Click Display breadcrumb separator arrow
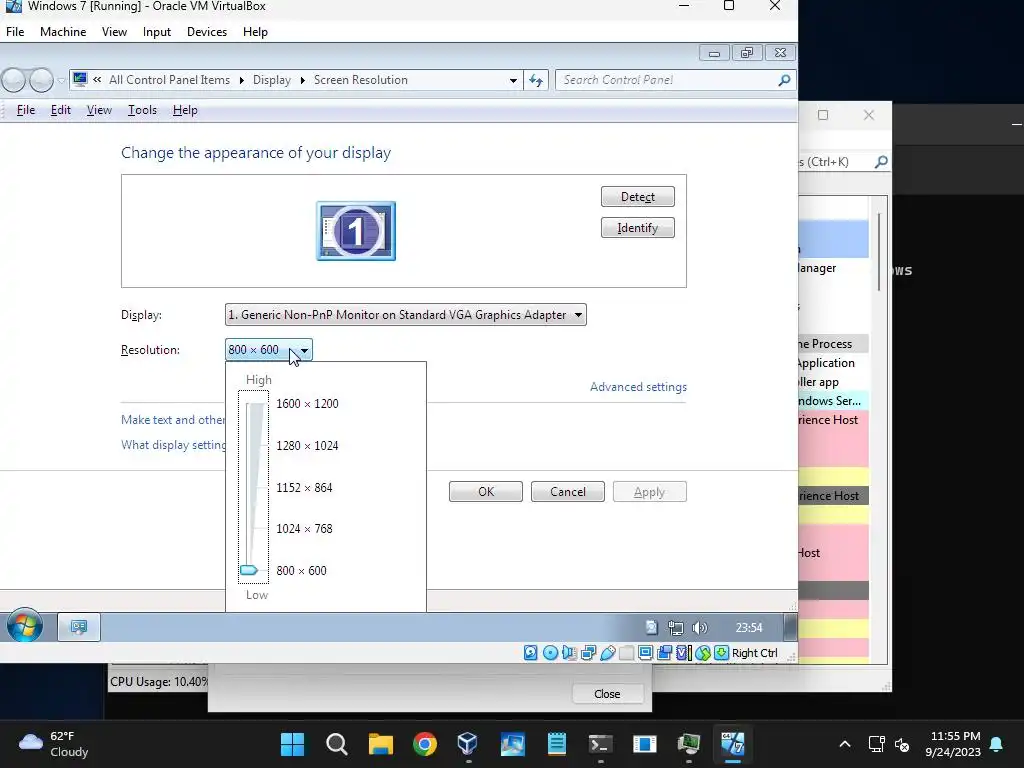 (x=302, y=80)
